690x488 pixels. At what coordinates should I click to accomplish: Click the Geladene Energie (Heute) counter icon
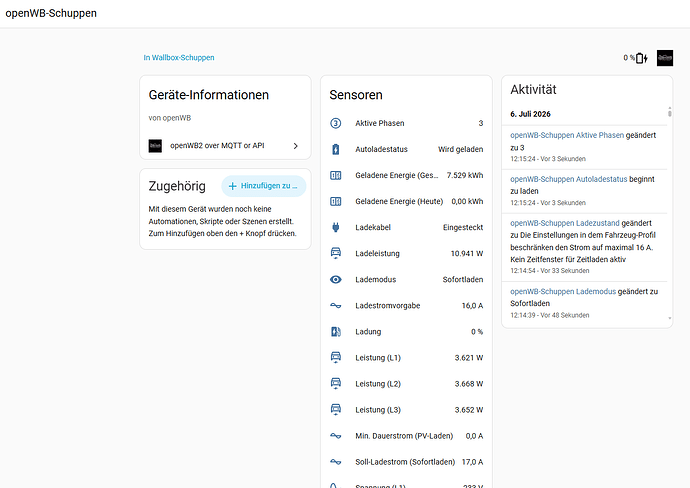point(335,202)
